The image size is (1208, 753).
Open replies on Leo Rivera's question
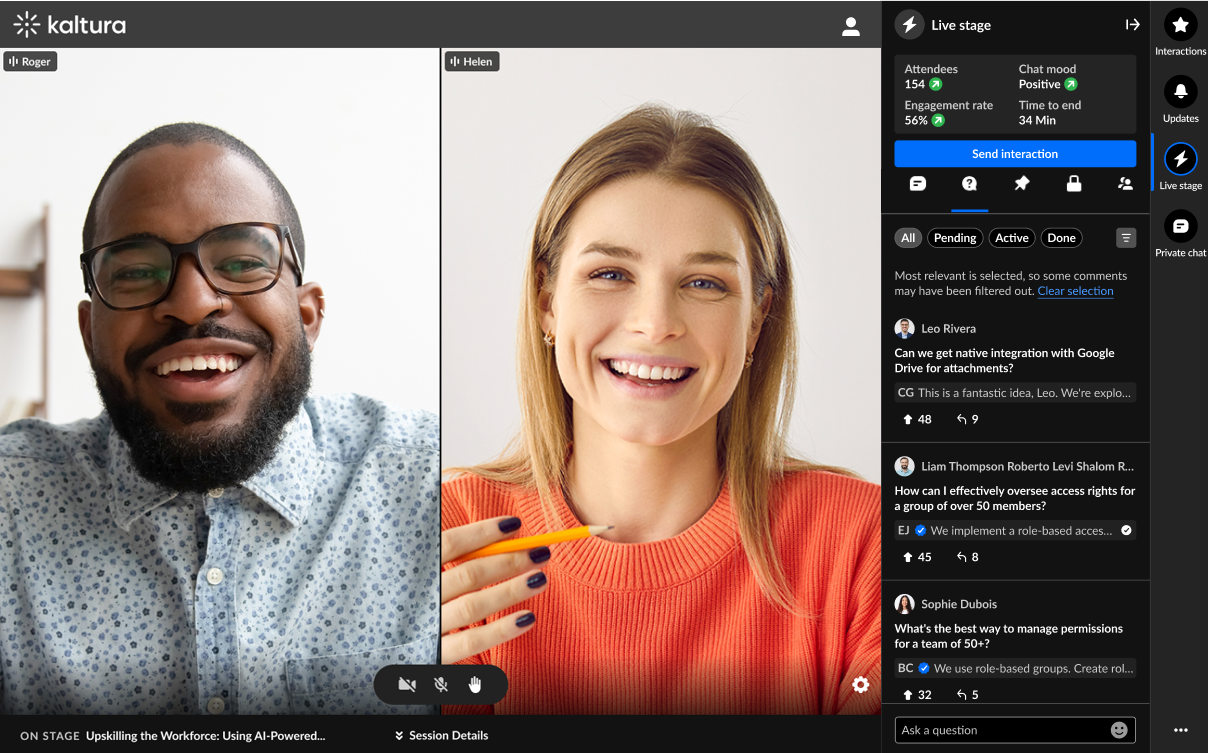(x=967, y=419)
